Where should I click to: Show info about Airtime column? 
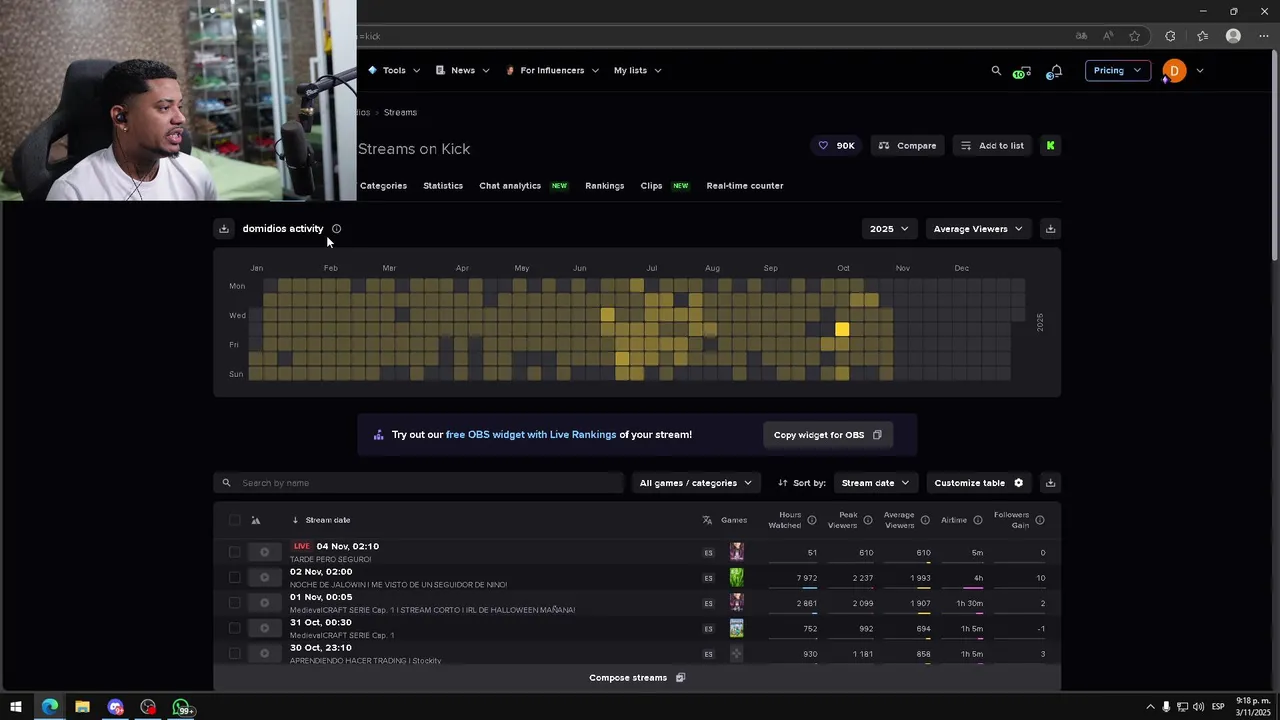pyautogui.click(x=978, y=520)
